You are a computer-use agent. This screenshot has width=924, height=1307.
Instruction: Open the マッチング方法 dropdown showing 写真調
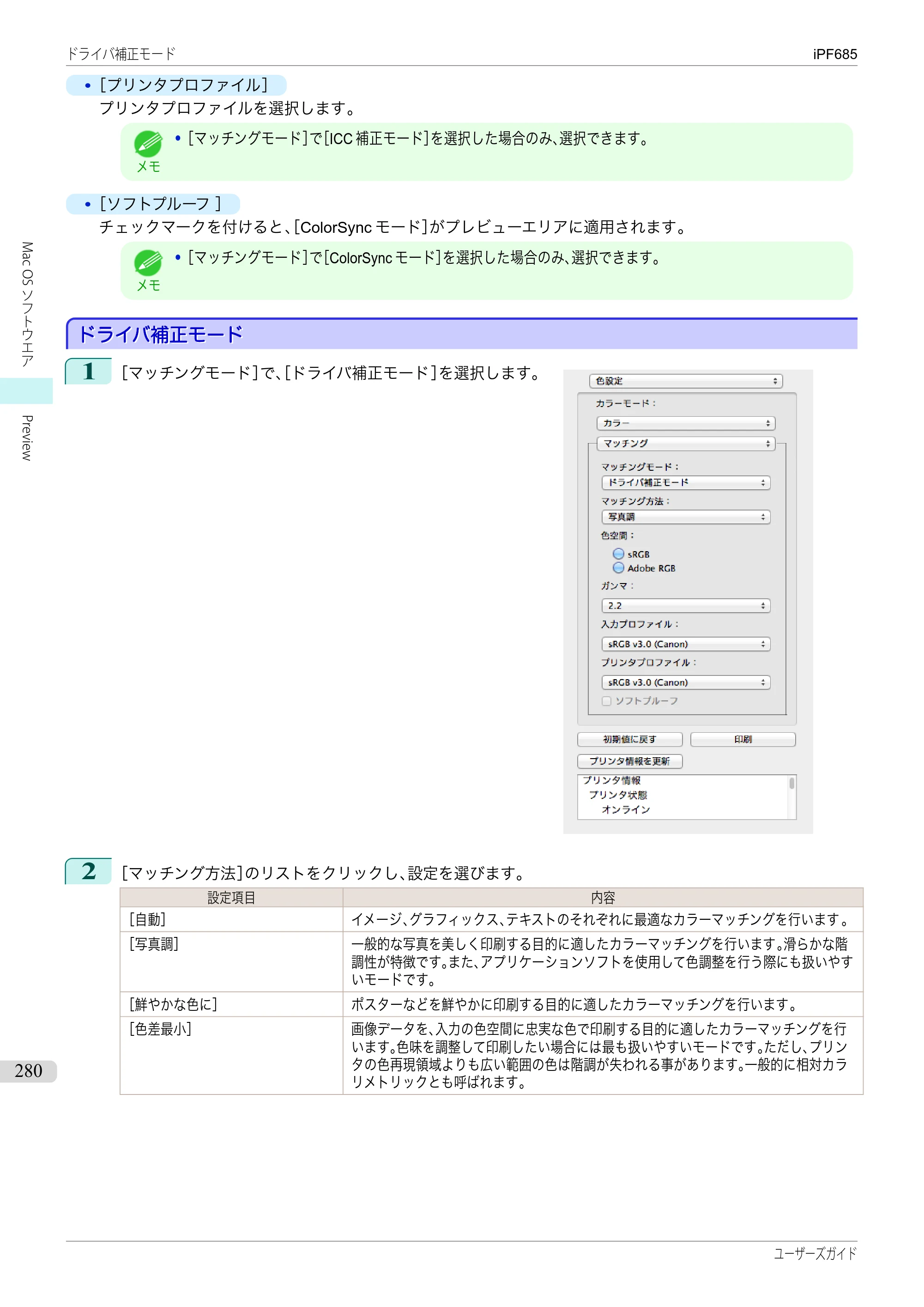[x=686, y=517]
